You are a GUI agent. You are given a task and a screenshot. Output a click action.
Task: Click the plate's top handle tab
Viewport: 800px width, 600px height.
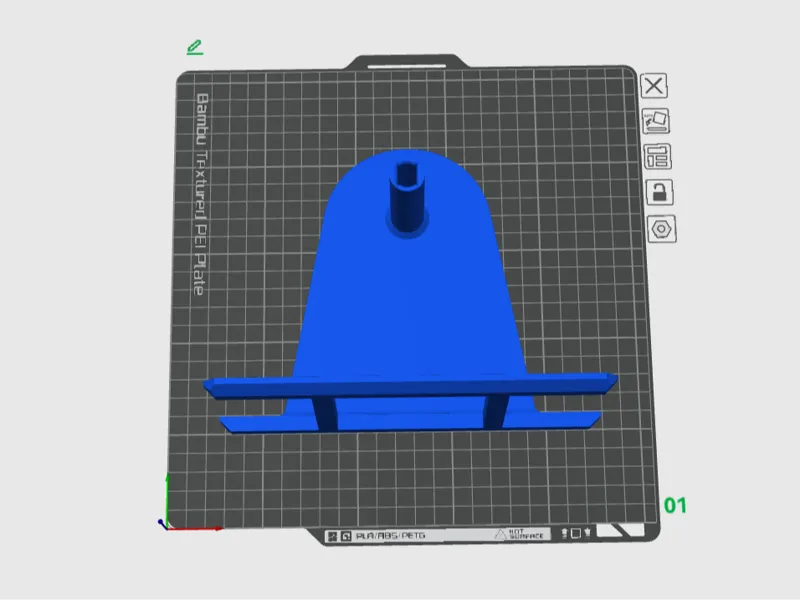407,62
